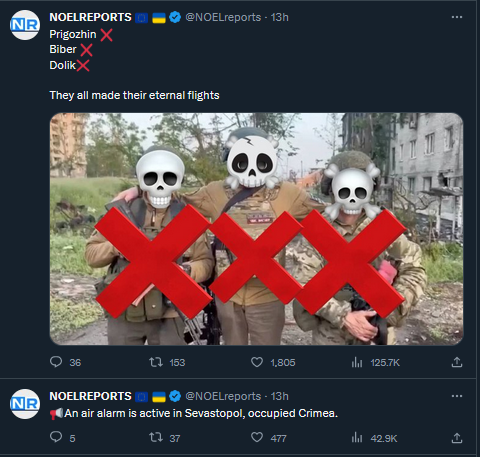Share the eternal flights tweet
Viewport: 480px width, 457px height.
457,362
